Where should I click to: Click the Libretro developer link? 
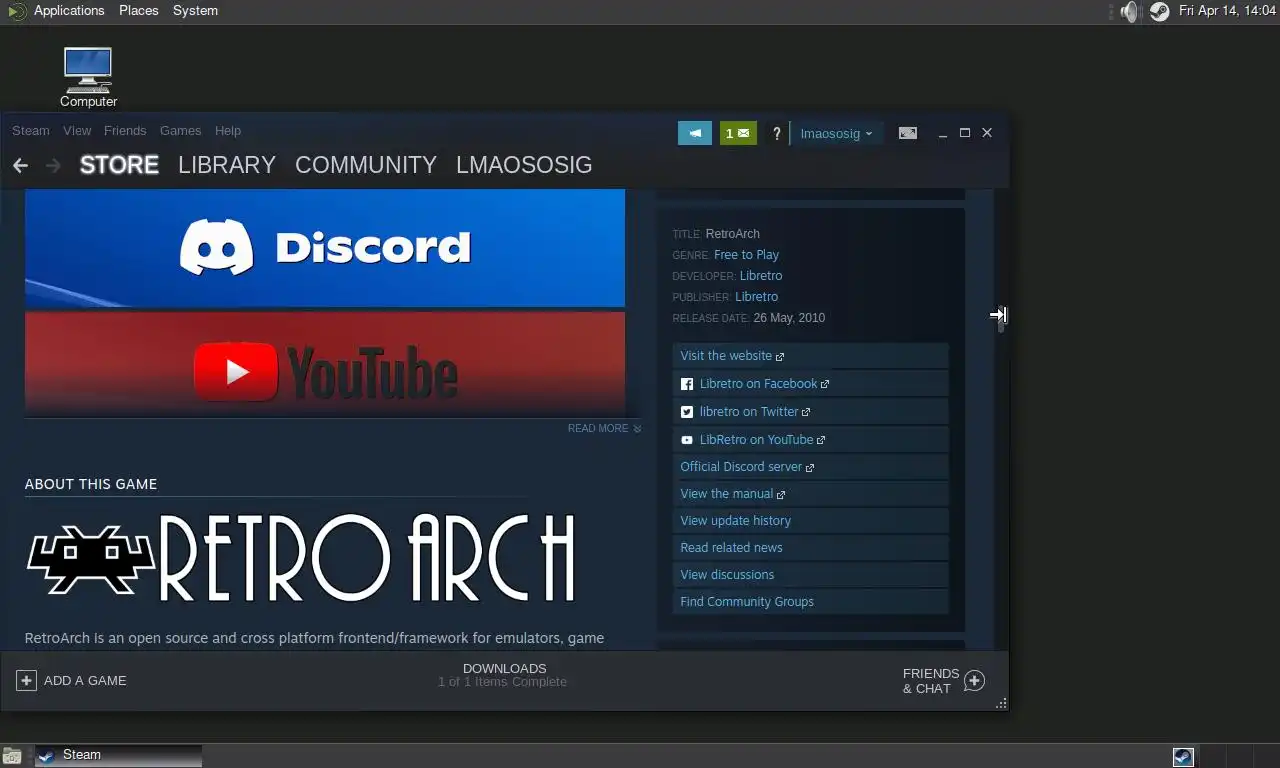pos(761,276)
